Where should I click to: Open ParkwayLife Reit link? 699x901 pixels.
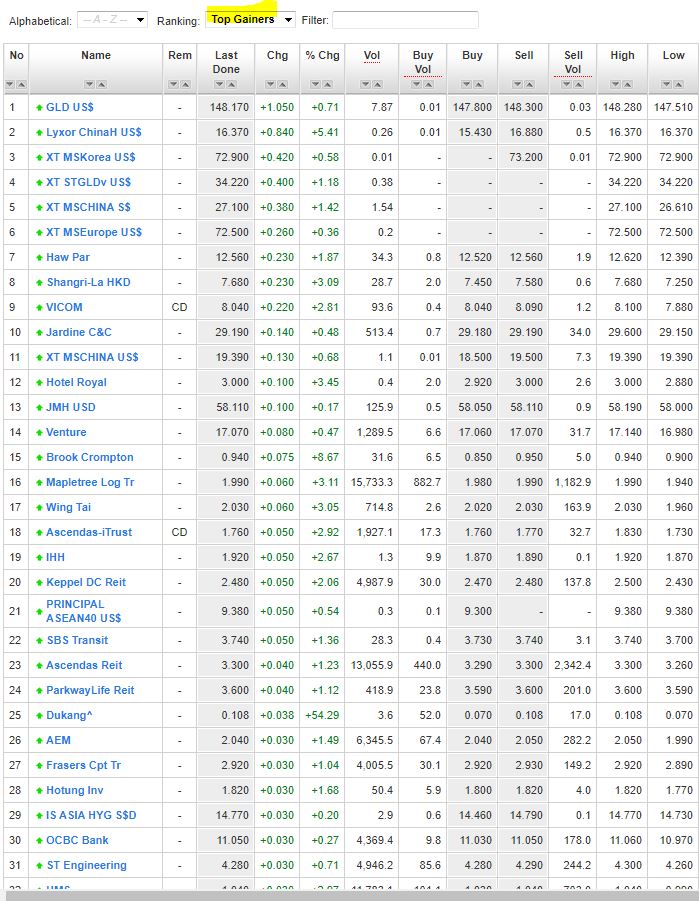pyautogui.click(x=90, y=690)
